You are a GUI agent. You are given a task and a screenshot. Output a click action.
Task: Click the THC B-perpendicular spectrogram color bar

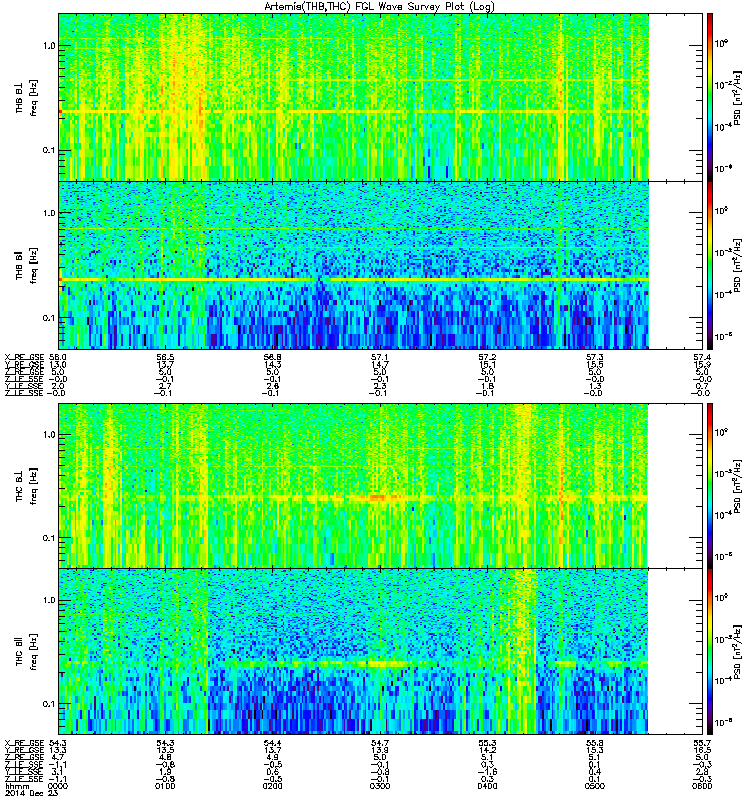(710, 486)
